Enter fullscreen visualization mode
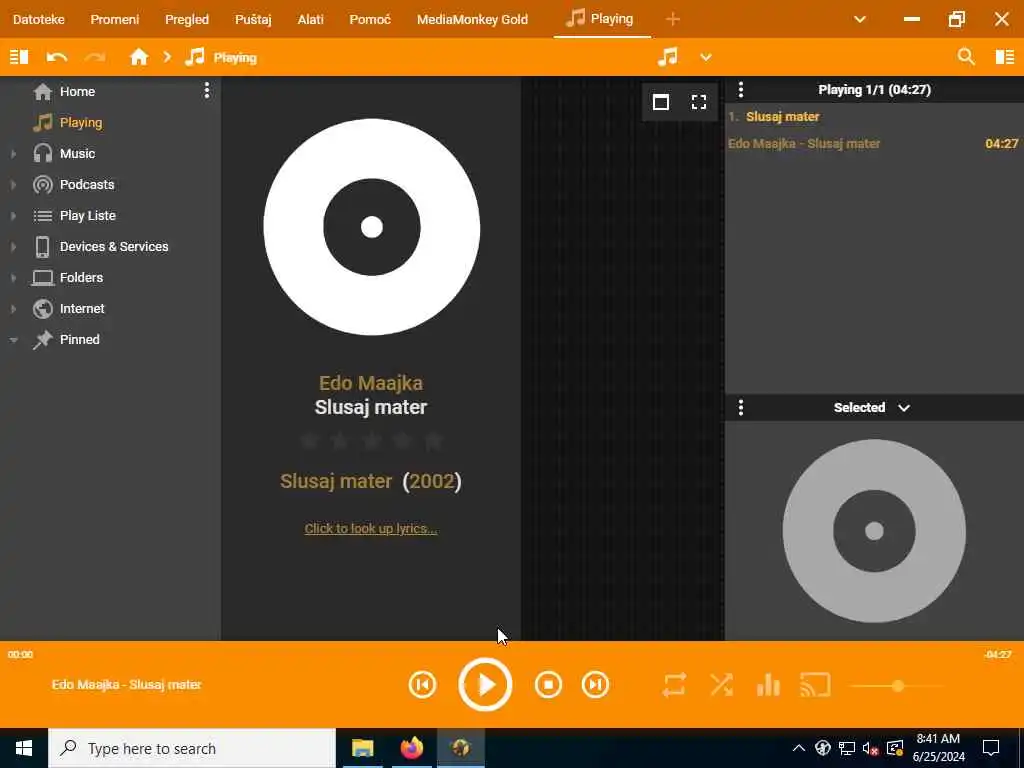 coord(699,102)
